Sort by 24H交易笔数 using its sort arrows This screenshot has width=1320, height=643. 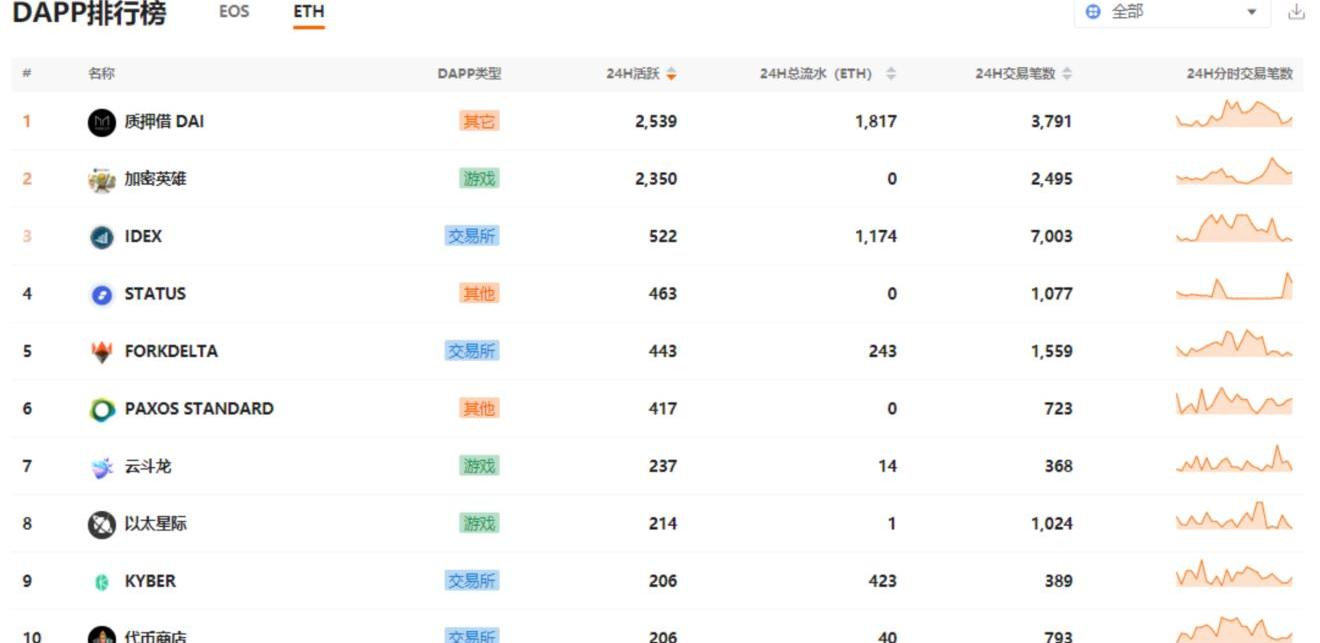[x=1067, y=74]
